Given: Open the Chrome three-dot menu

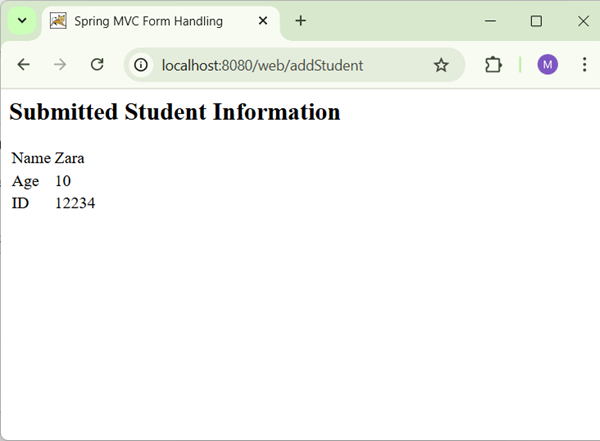Looking at the screenshot, I should 584,64.
